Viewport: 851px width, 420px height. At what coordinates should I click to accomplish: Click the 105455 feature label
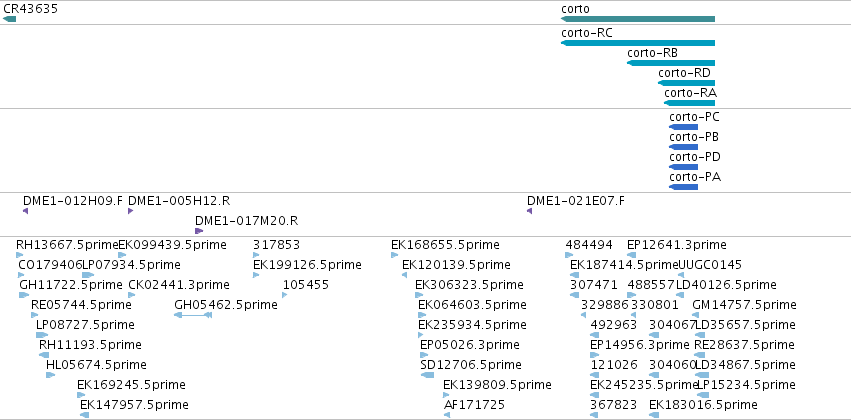click(306, 285)
